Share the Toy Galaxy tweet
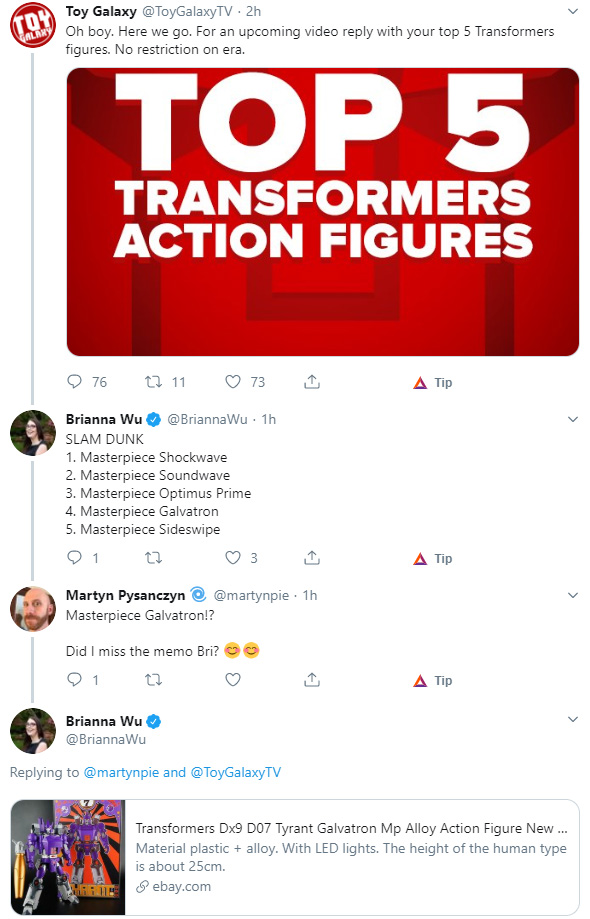The image size is (590, 919). pos(312,382)
